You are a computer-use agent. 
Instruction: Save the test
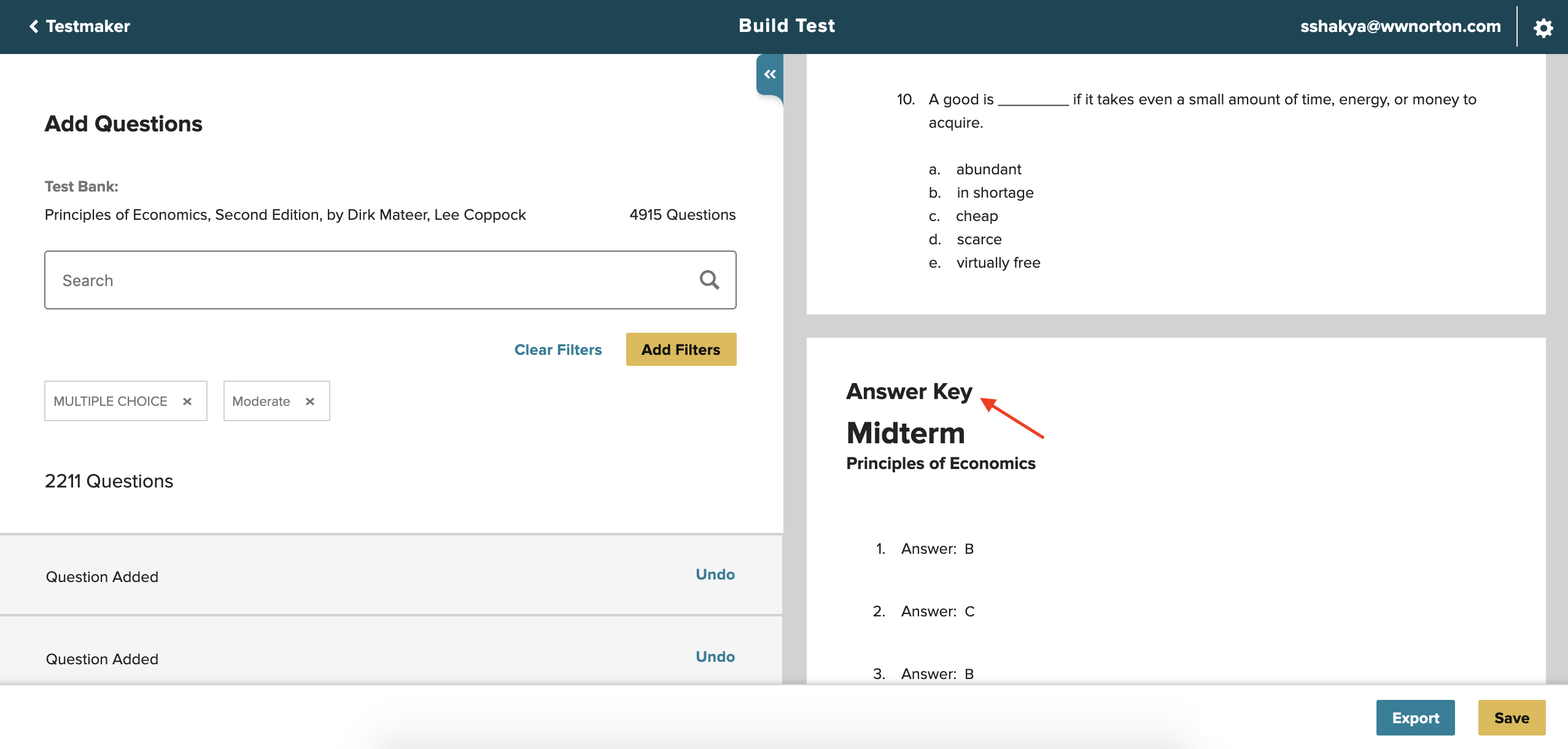(x=1511, y=718)
